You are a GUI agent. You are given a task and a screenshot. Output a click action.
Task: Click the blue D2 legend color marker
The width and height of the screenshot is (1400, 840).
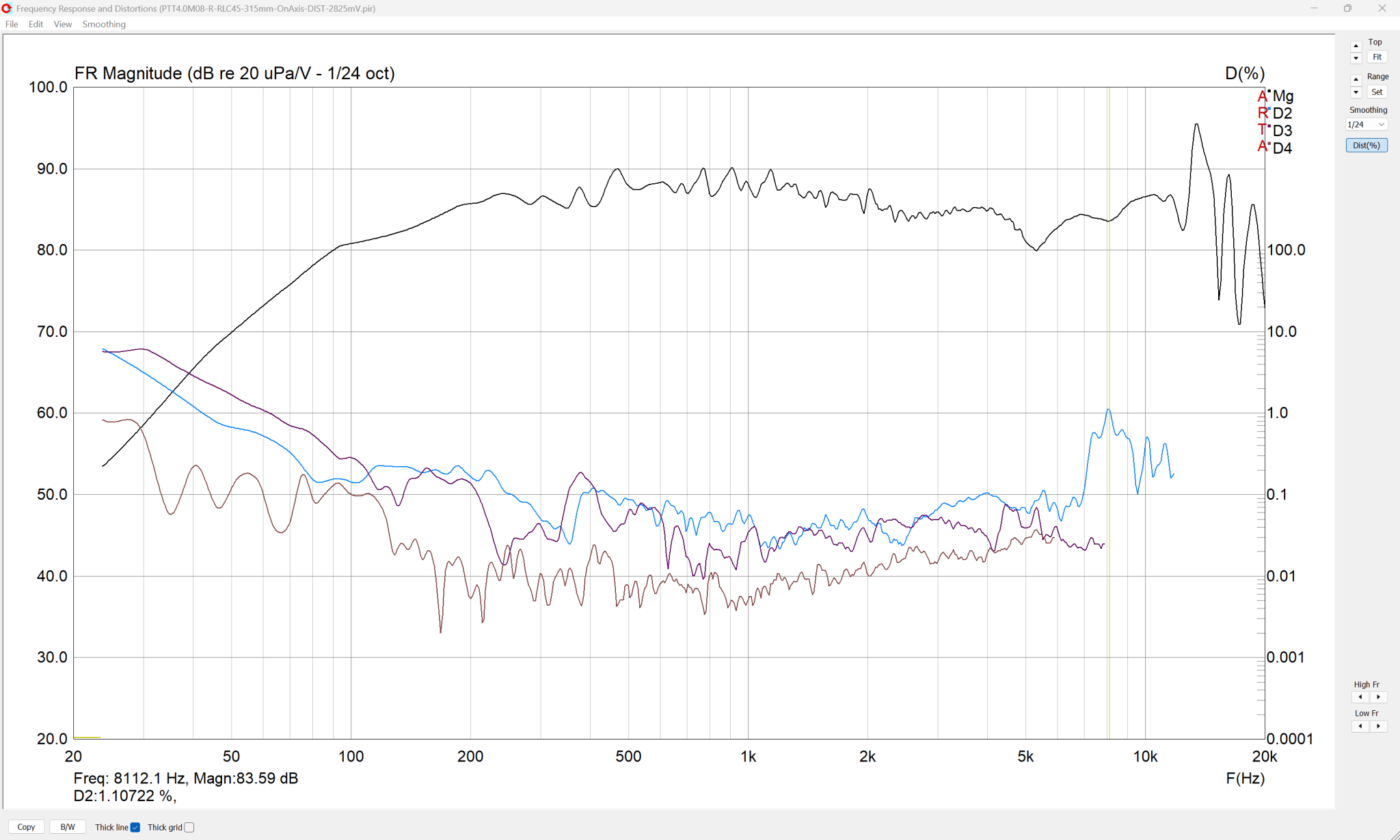pos(1269,109)
